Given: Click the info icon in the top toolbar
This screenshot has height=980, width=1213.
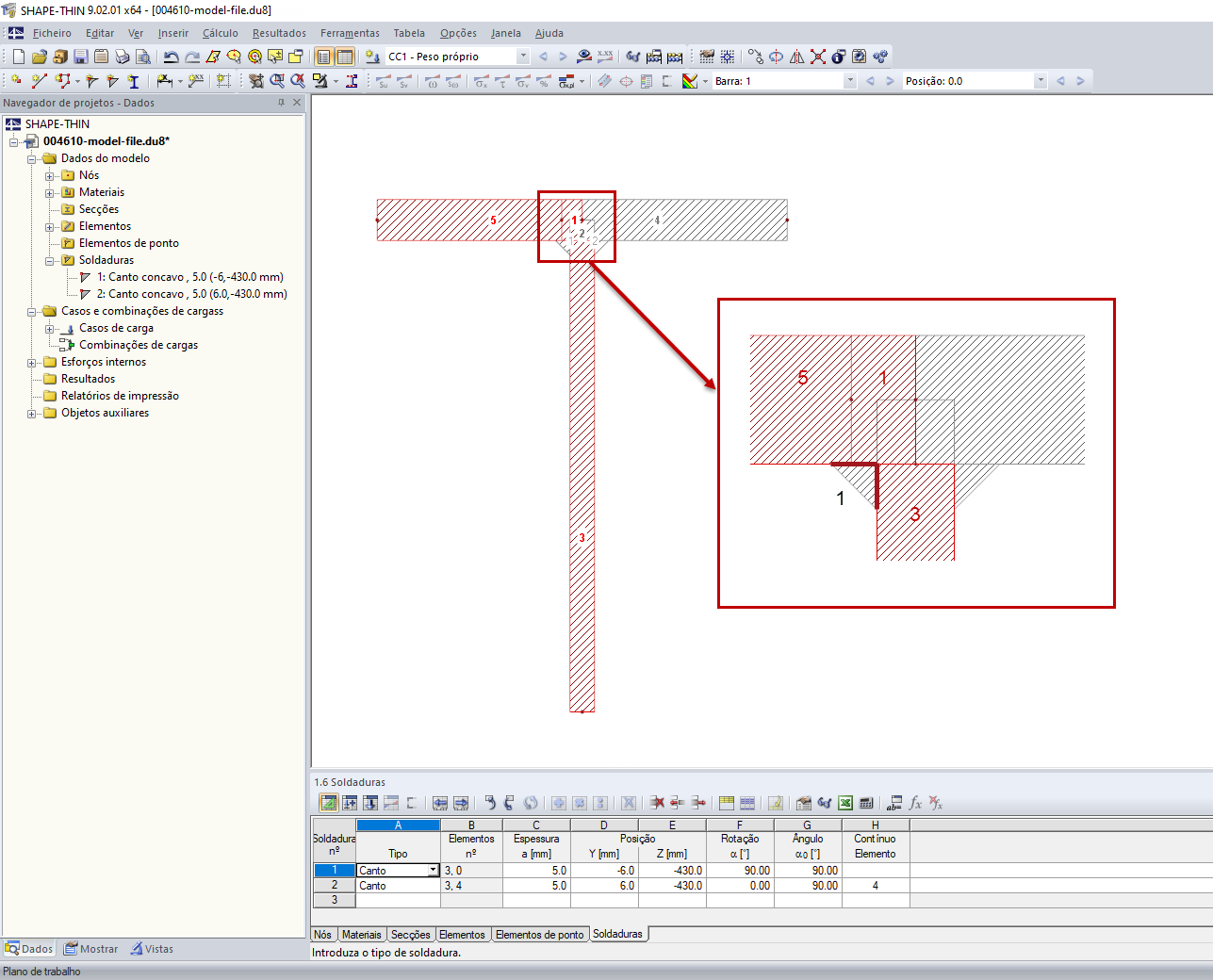Looking at the screenshot, I should 839,57.
